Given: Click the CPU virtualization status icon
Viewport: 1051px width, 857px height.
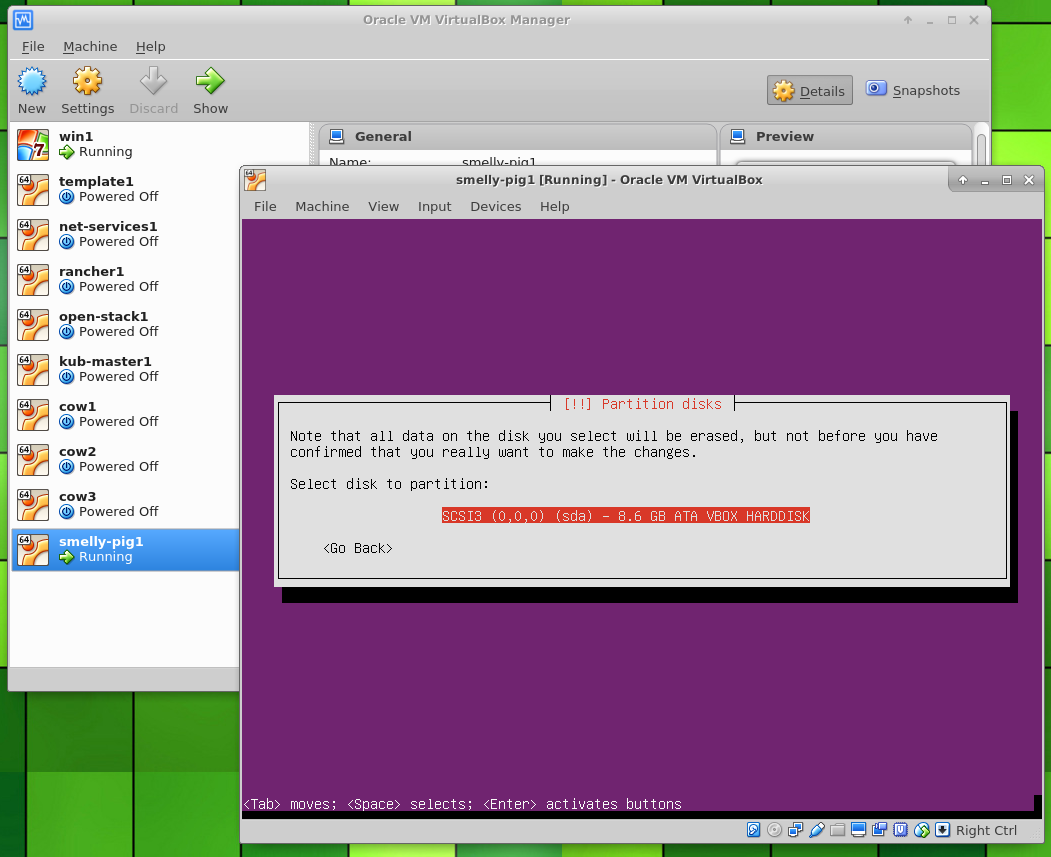Looking at the screenshot, I should 900,830.
